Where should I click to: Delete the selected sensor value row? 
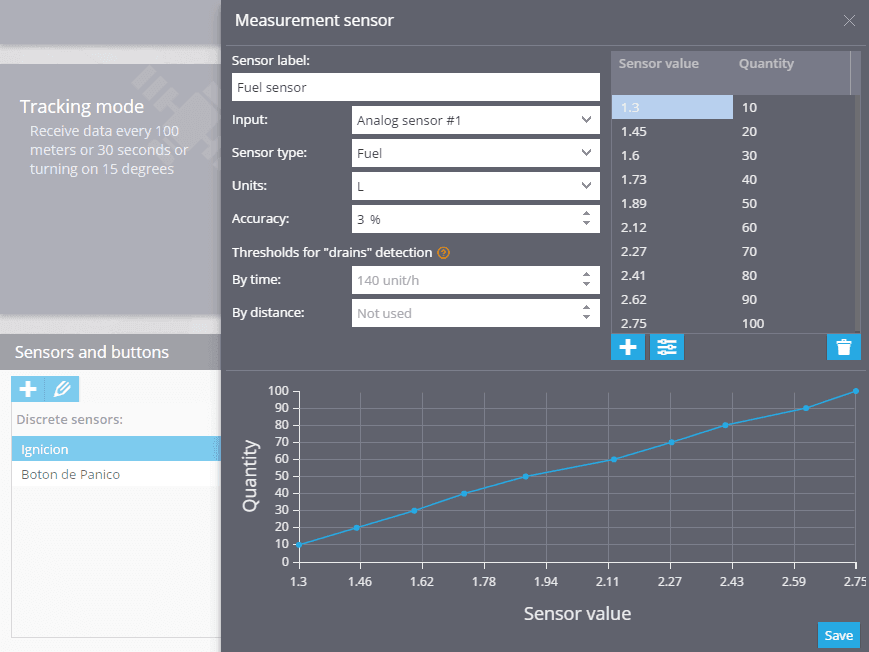843,347
